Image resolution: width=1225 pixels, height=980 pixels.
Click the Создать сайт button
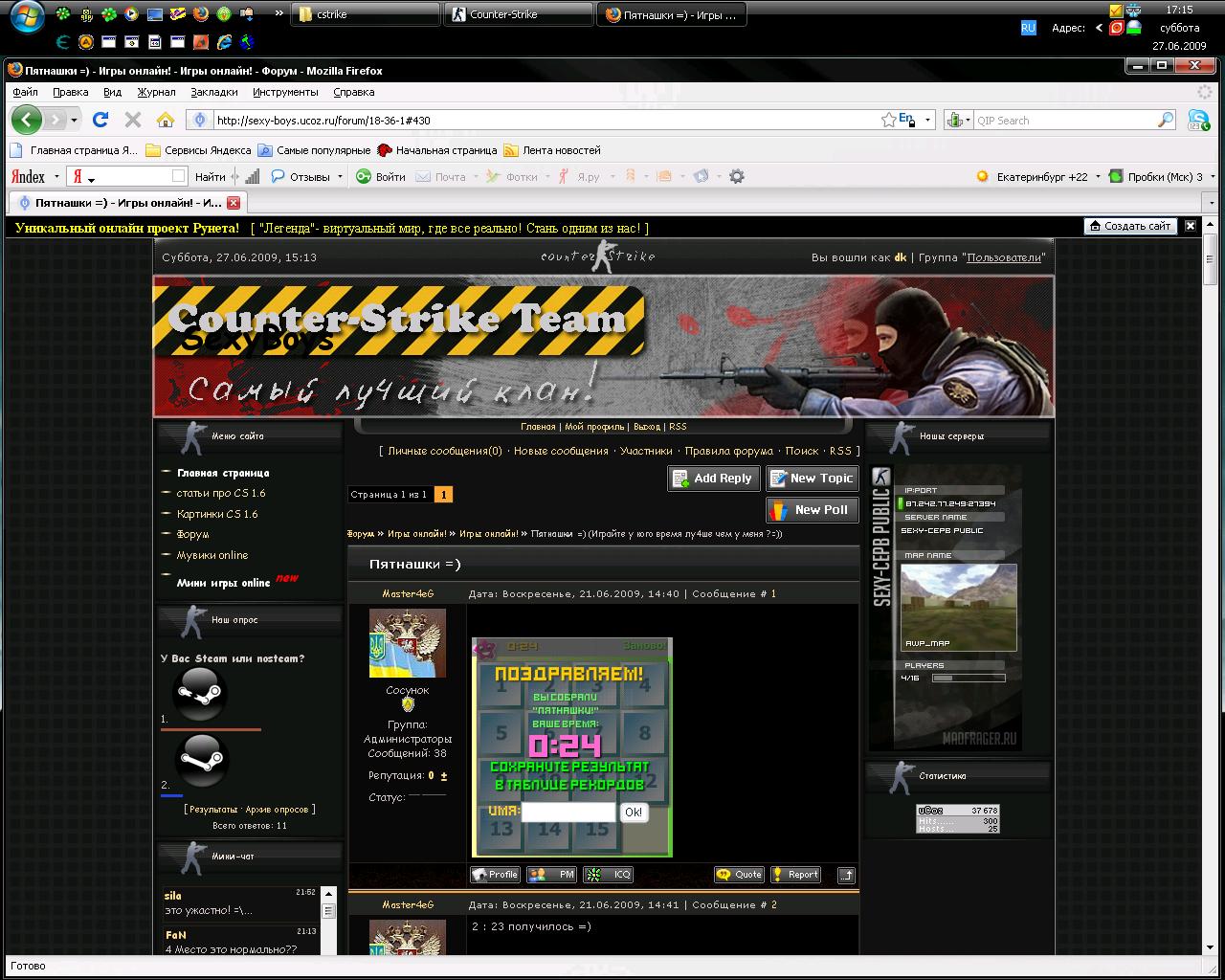coord(1130,226)
